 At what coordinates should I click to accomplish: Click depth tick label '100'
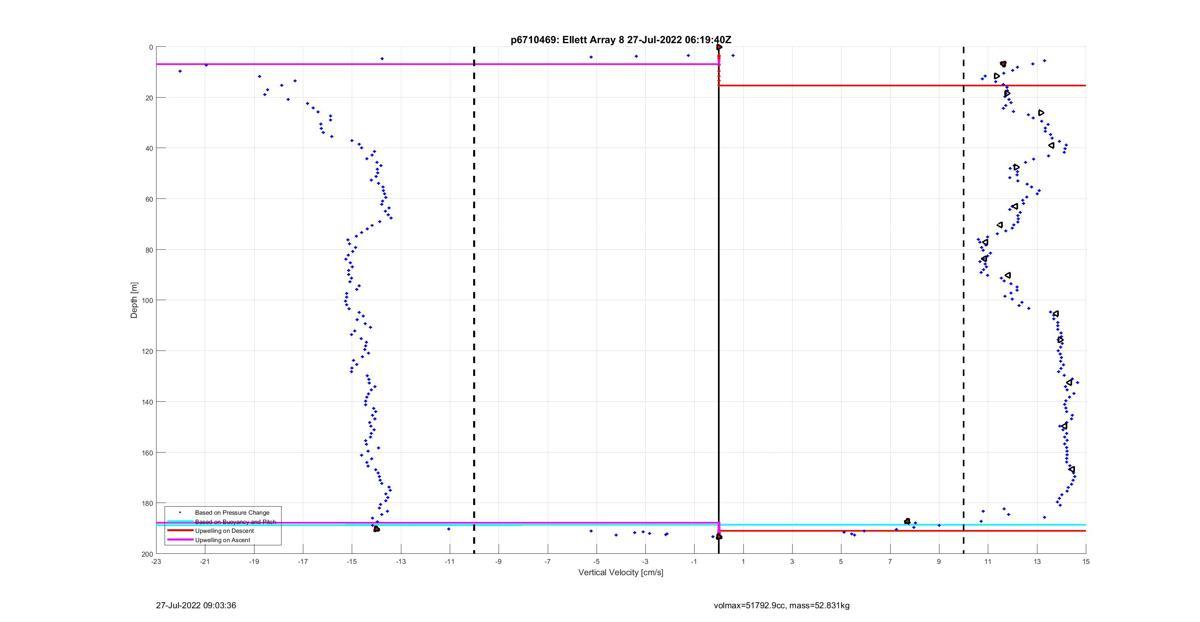pyautogui.click(x=146, y=300)
